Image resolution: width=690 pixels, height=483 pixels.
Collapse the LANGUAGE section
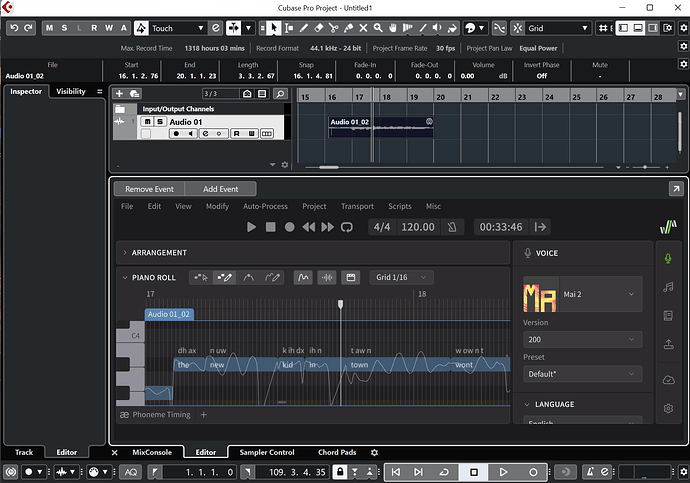[527, 404]
